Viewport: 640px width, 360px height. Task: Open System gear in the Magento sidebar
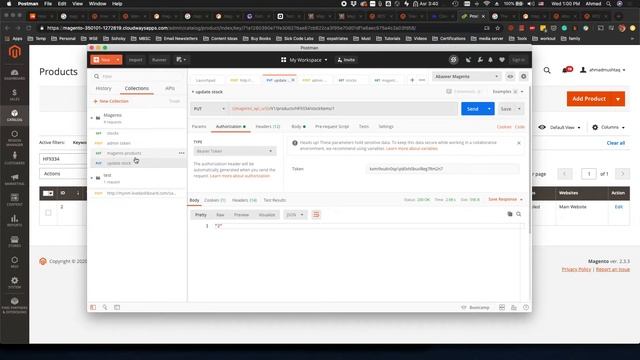pyautogui.click(x=14, y=282)
